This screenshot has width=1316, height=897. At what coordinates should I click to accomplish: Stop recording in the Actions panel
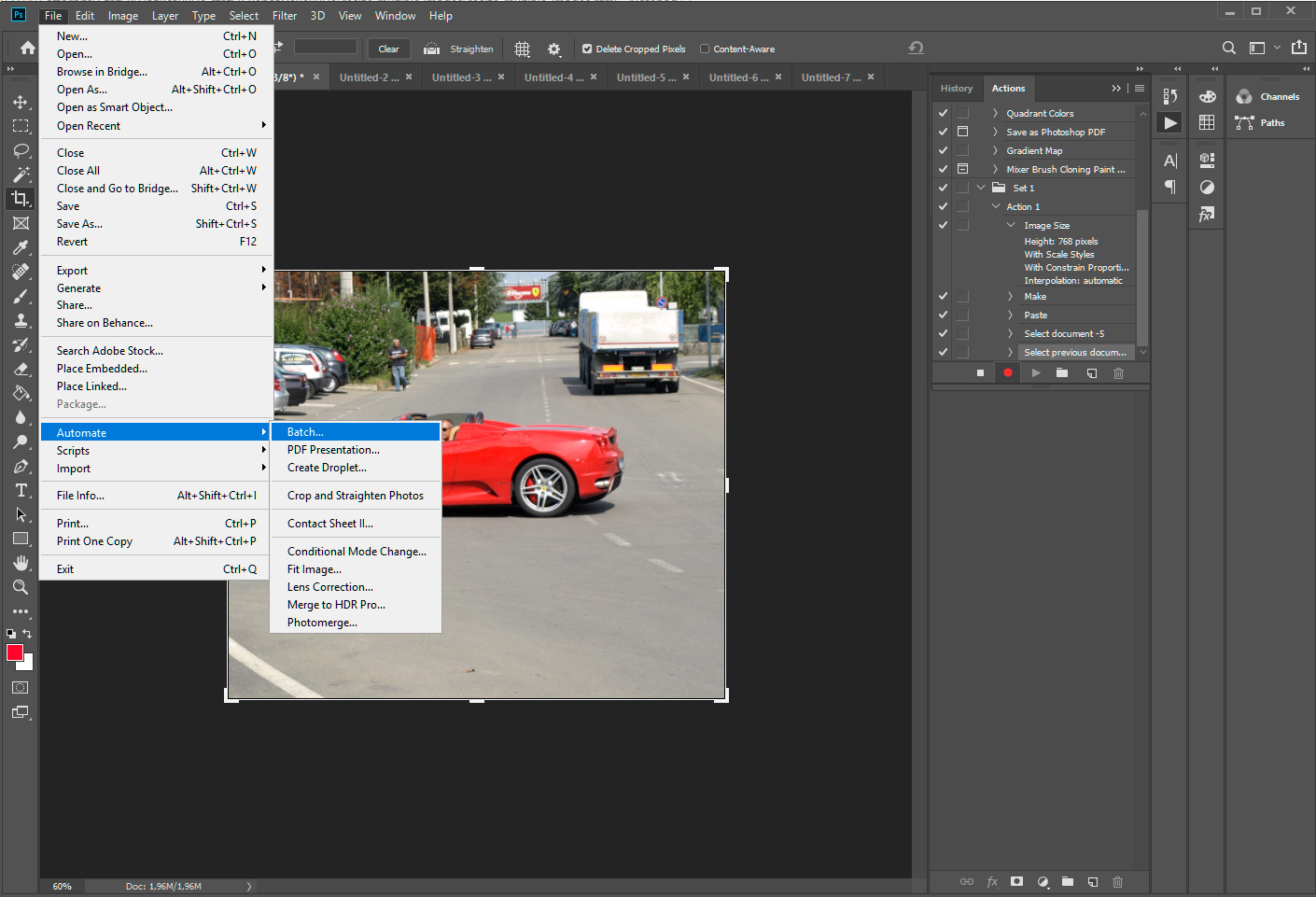(980, 372)
